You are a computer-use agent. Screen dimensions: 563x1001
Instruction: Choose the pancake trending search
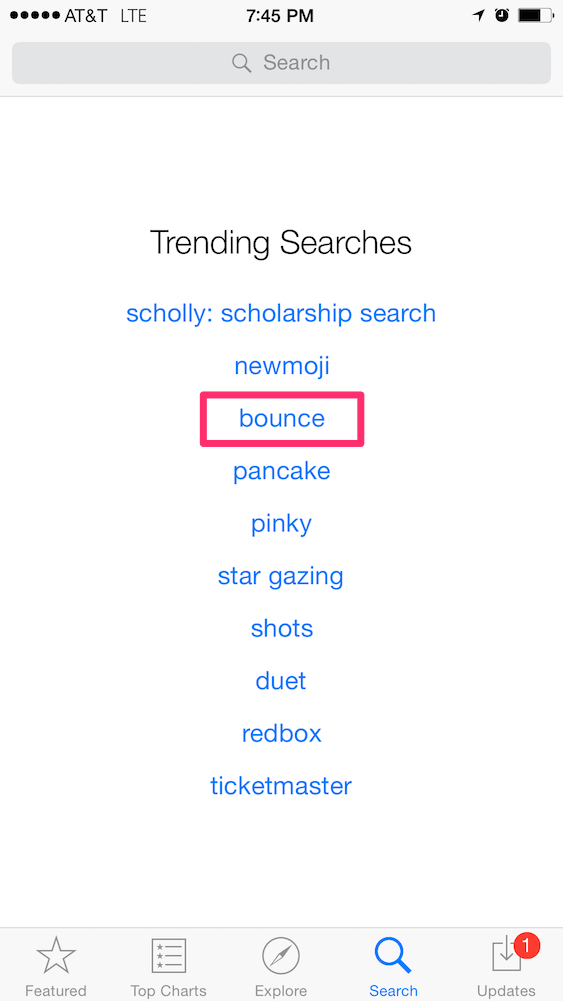[x=282, y=472]
